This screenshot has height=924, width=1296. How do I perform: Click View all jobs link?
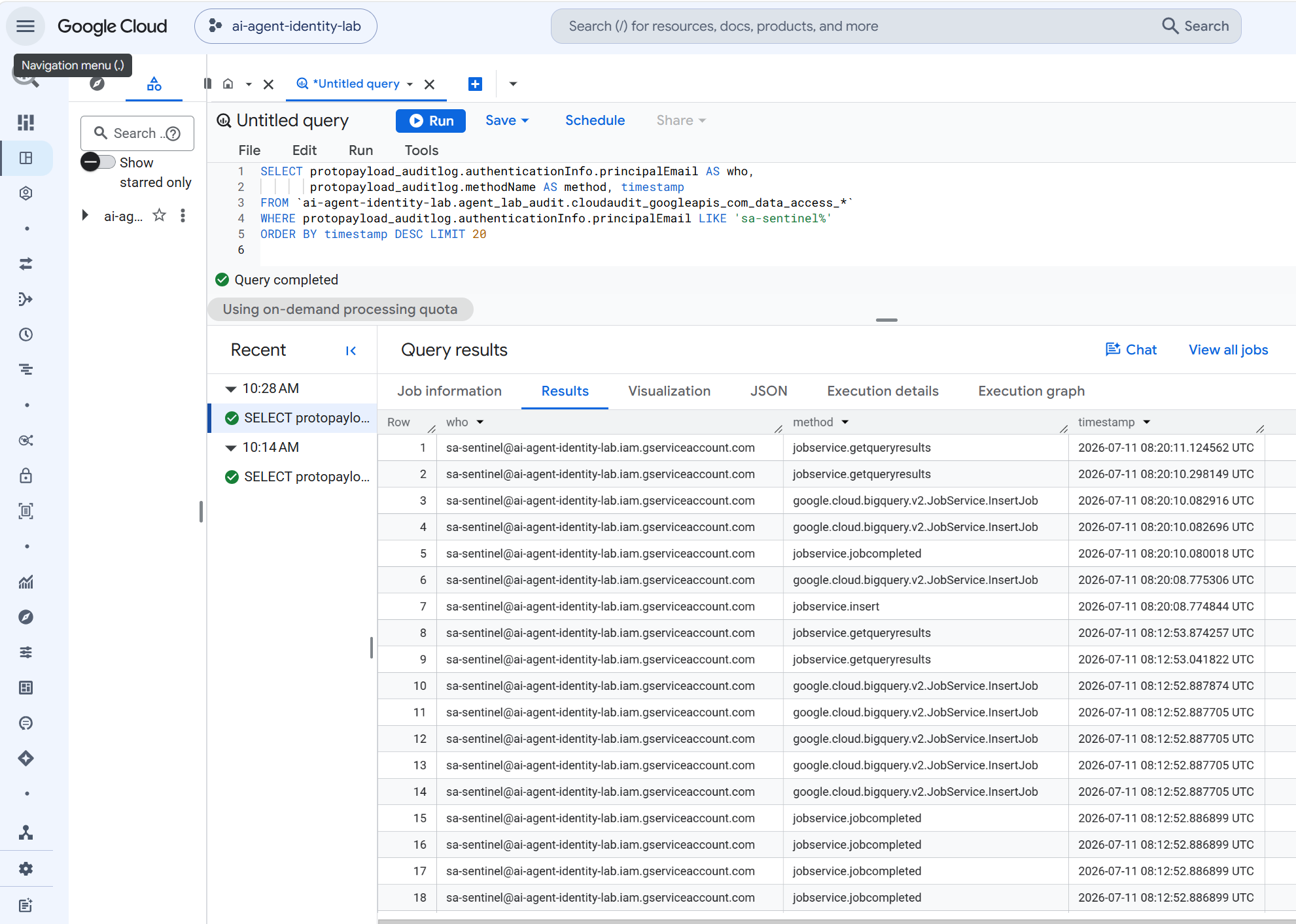1228,350
